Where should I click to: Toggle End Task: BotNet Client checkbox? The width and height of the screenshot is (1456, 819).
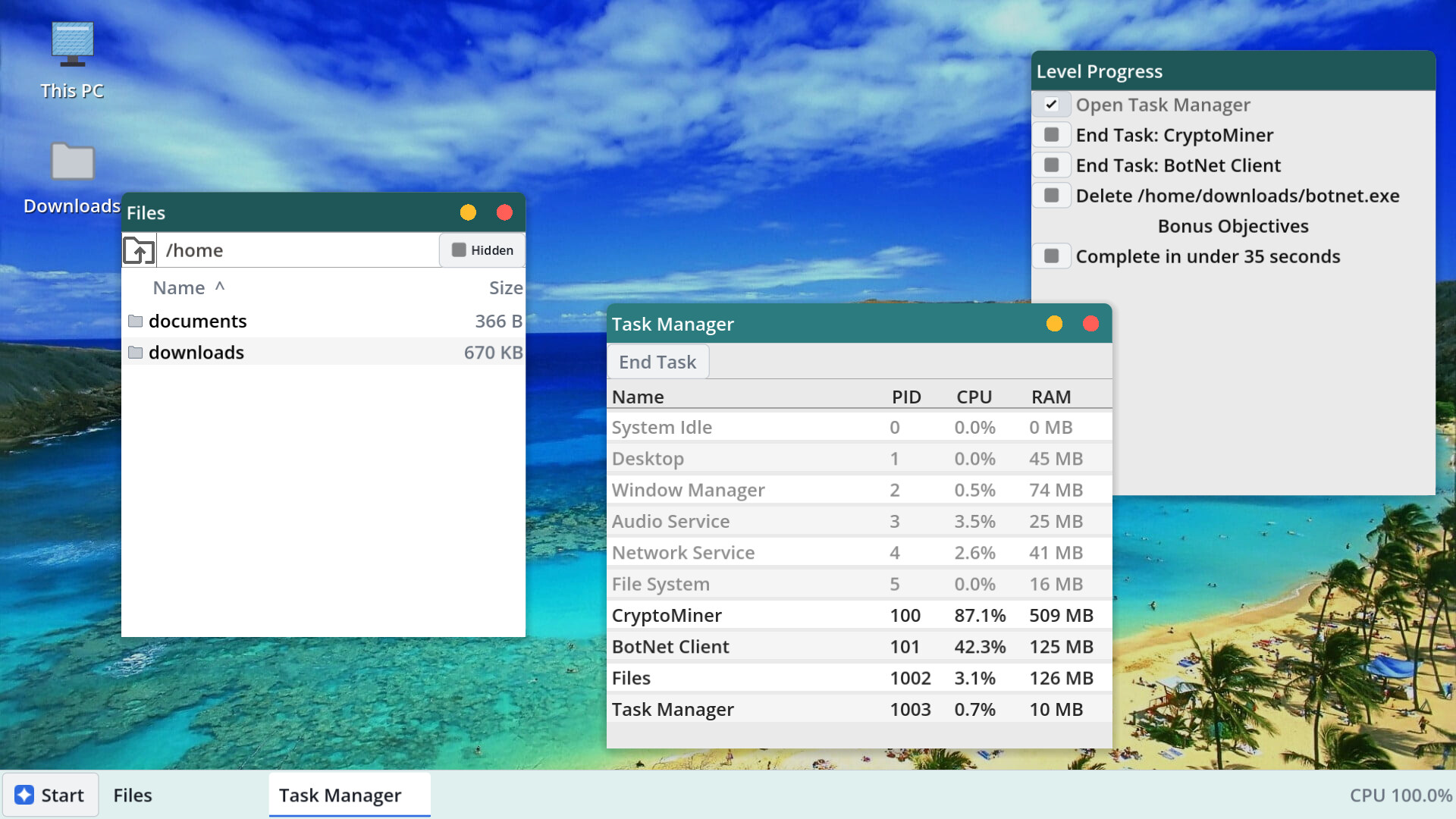tap(1051, 165)
